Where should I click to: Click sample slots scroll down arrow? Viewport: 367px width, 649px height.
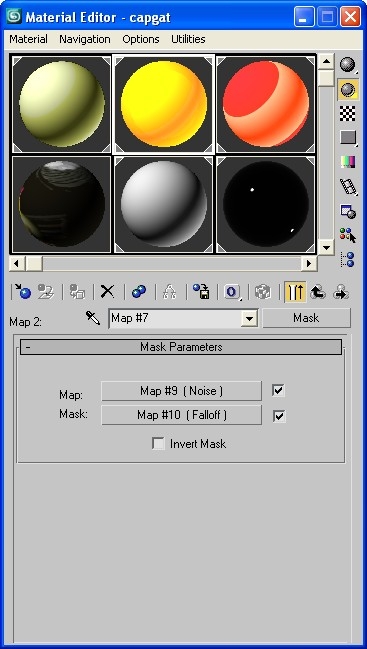pos(326,247)
